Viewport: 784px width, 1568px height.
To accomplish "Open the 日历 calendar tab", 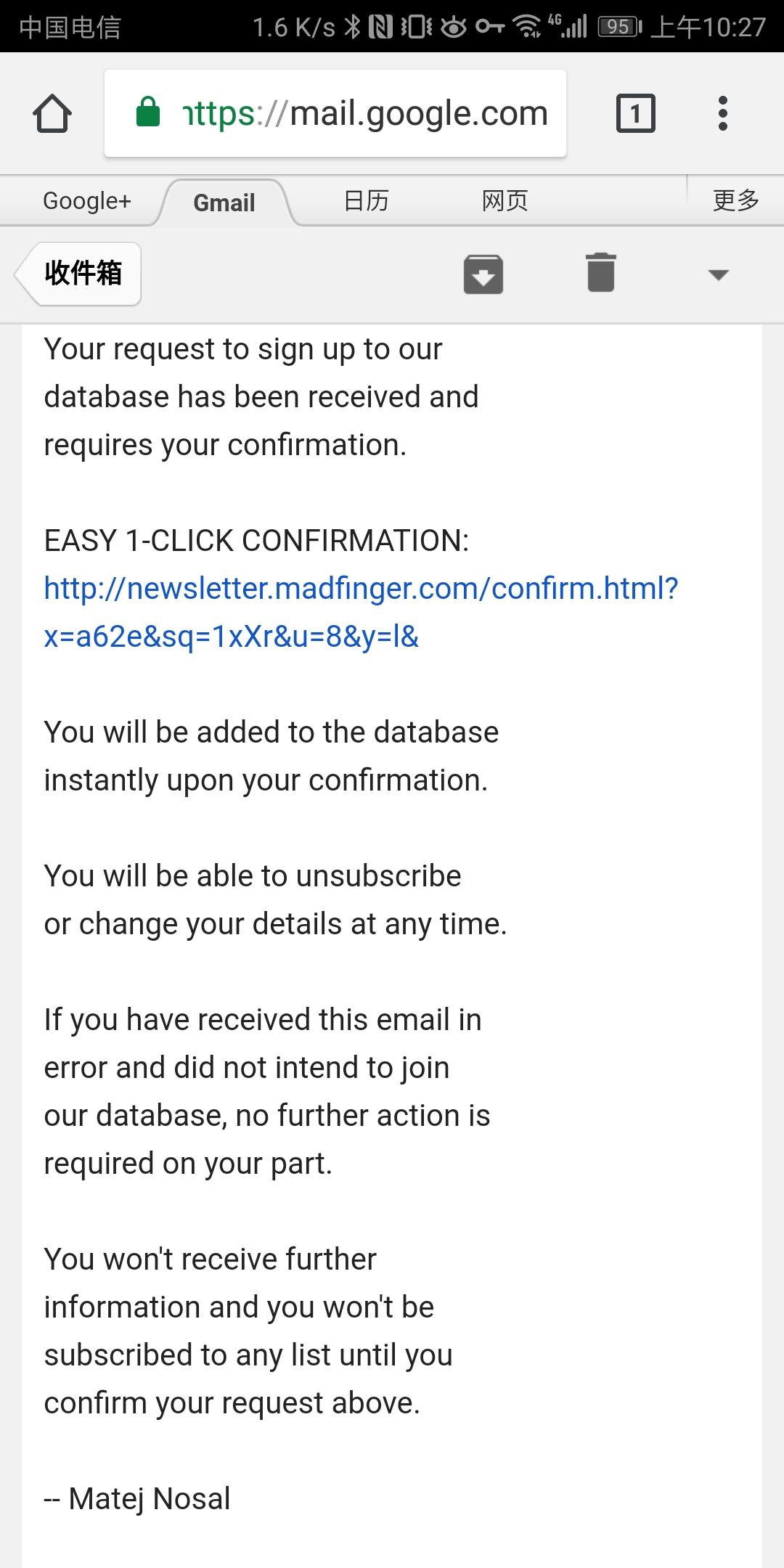I will (367, 201).
